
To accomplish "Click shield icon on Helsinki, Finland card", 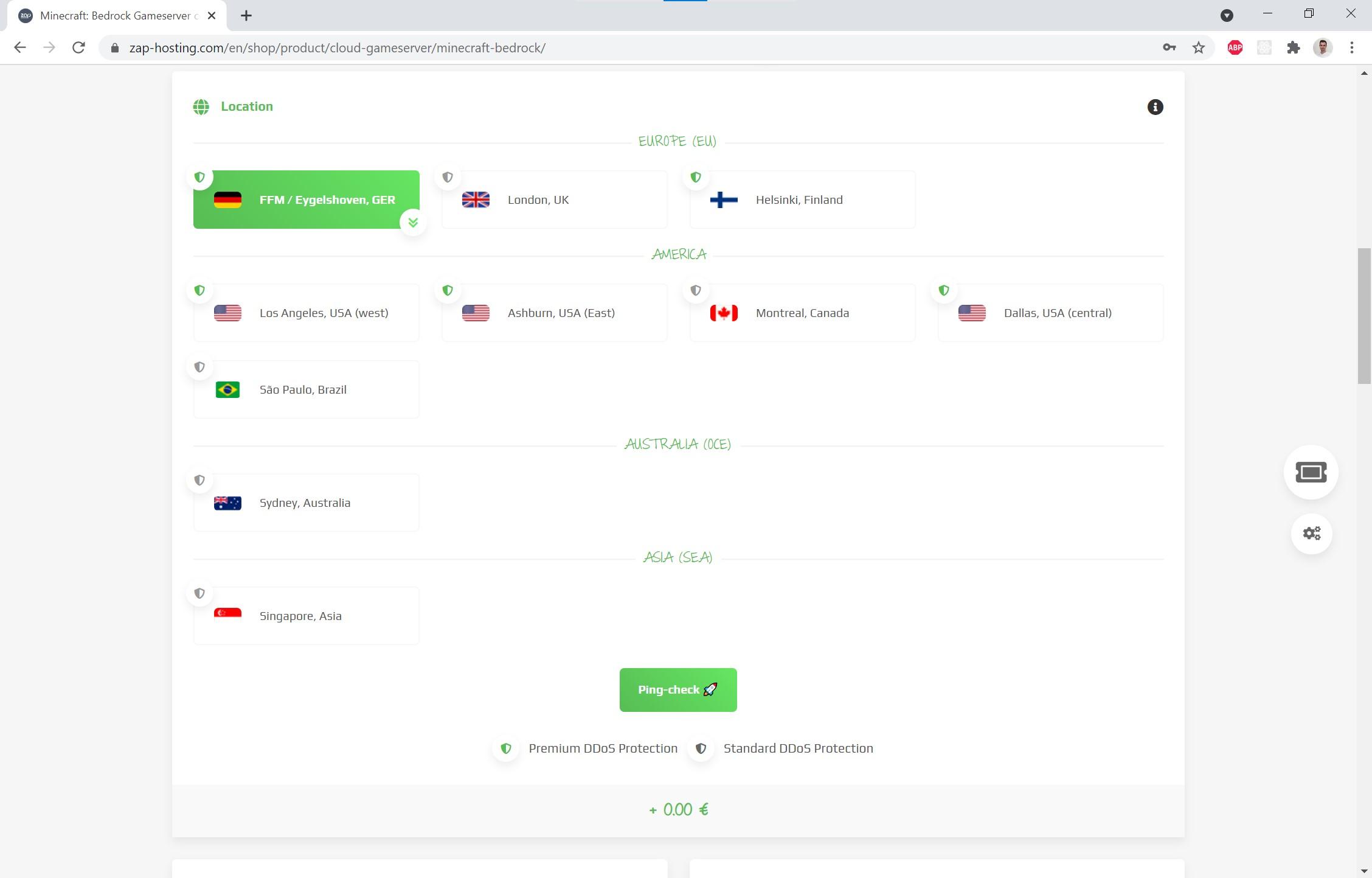I will pos(696,178).
